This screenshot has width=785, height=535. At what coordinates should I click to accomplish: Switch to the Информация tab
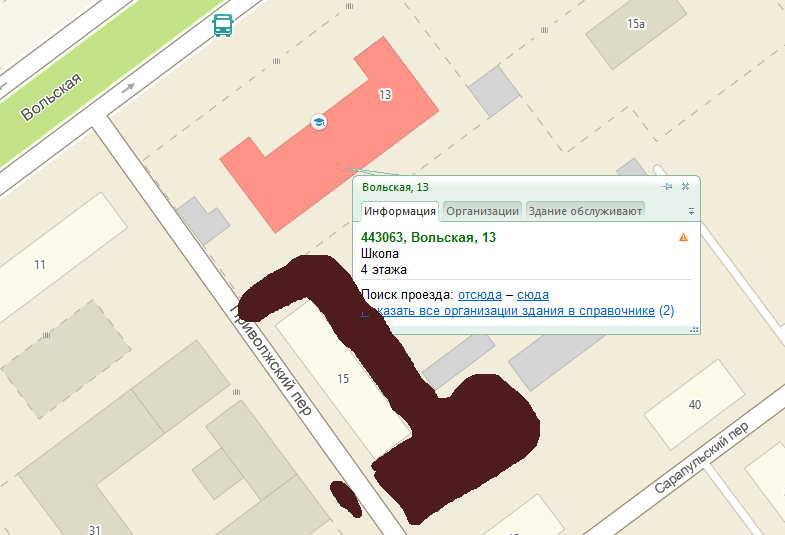[x=399, y=211]
